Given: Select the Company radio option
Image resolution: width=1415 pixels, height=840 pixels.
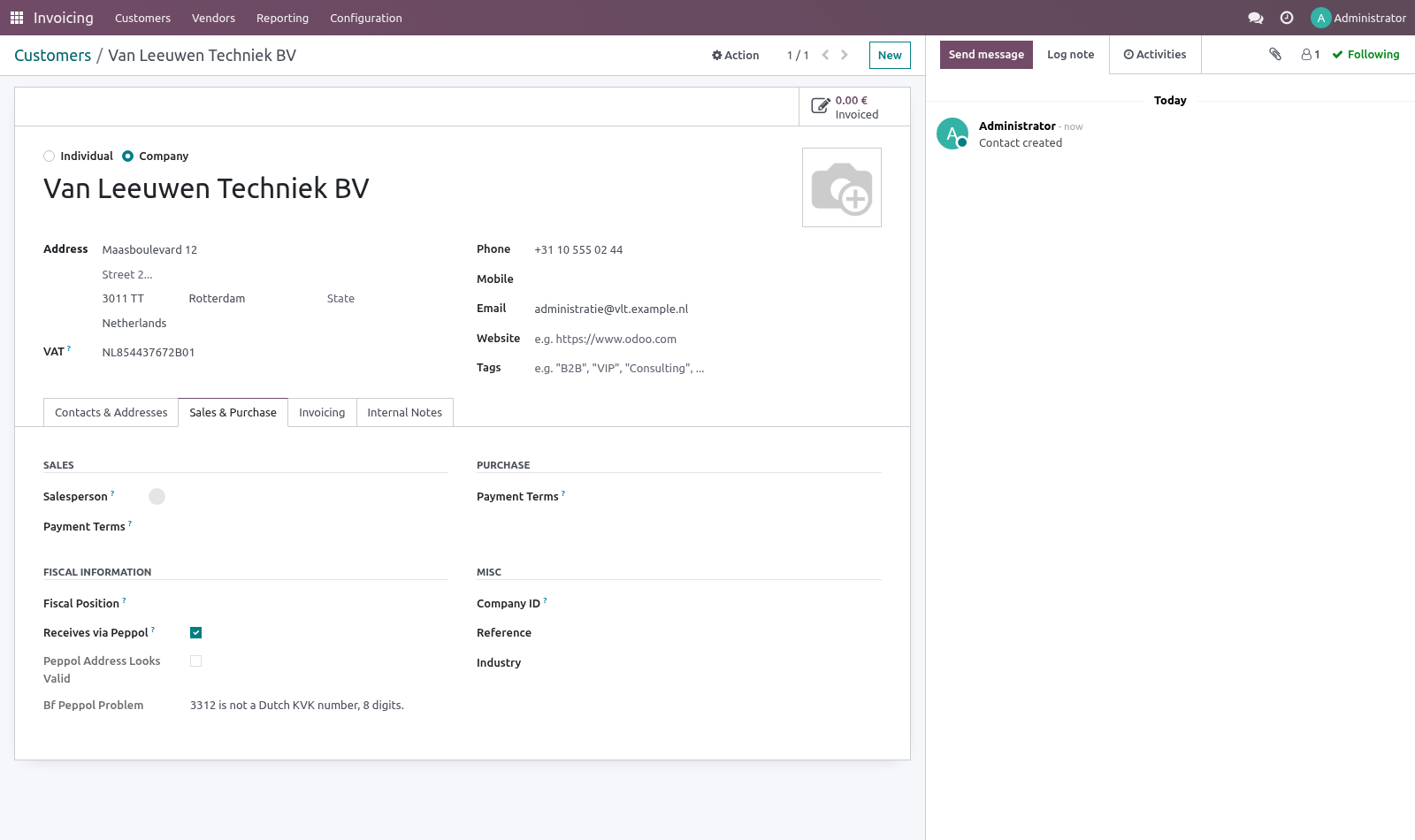Looking at the screenshot, I should [128, 157].
